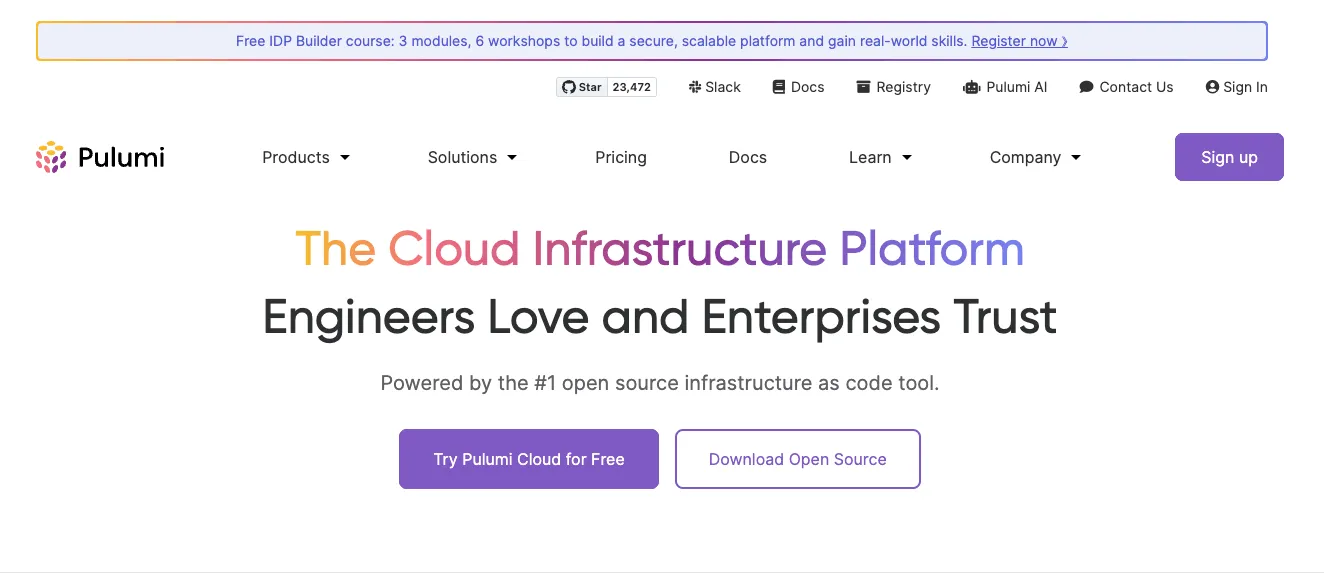Viewport: 1324px width, 576px height.
Task: Click the Registry box icon
Action: point(863,87)
